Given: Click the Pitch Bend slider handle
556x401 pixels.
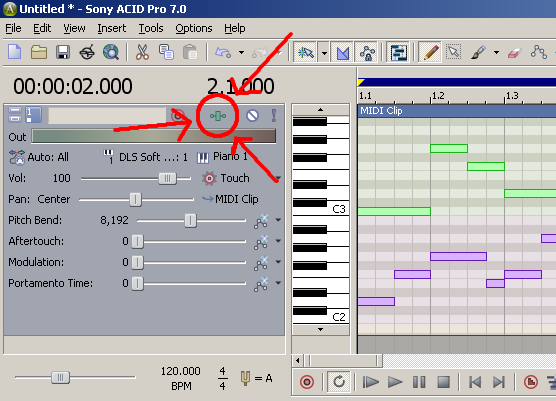Looking at the screenshot, I should coord(190,221).
